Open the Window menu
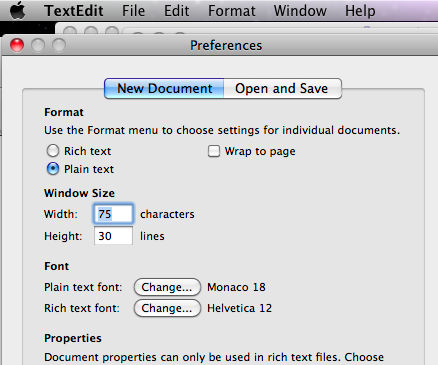 pyautogui.click(x=300, y=11)
